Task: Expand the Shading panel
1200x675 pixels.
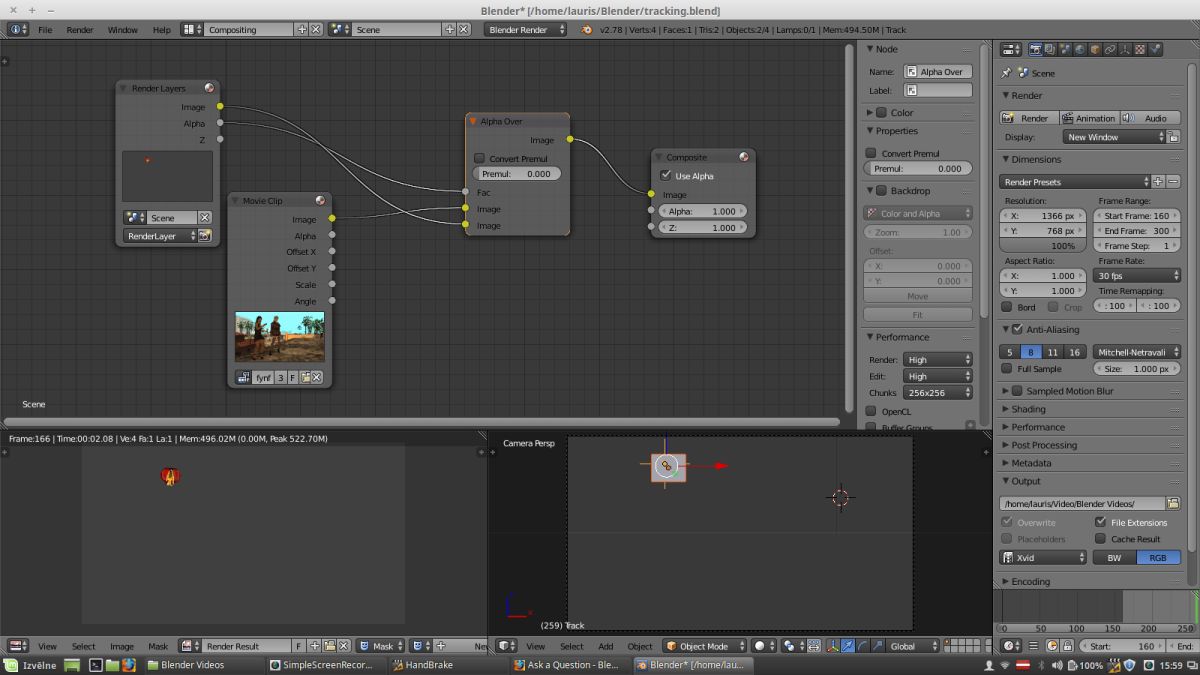Action: 1028,409
